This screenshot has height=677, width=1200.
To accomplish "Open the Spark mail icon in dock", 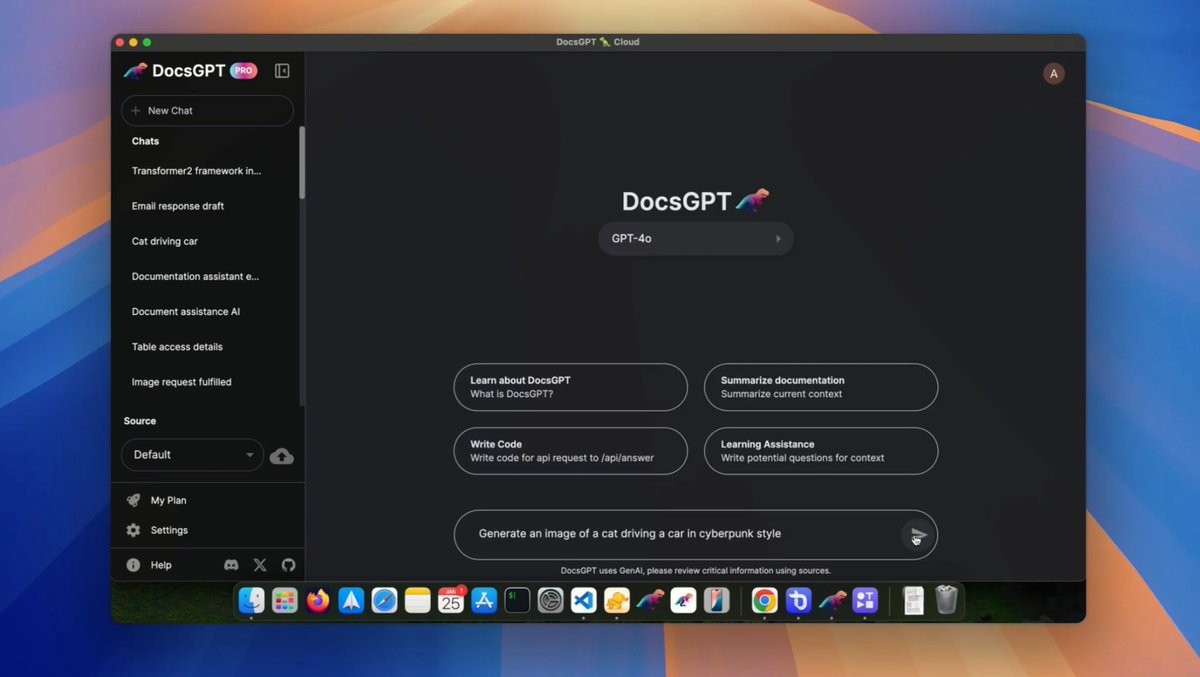I will pos(351,600).
